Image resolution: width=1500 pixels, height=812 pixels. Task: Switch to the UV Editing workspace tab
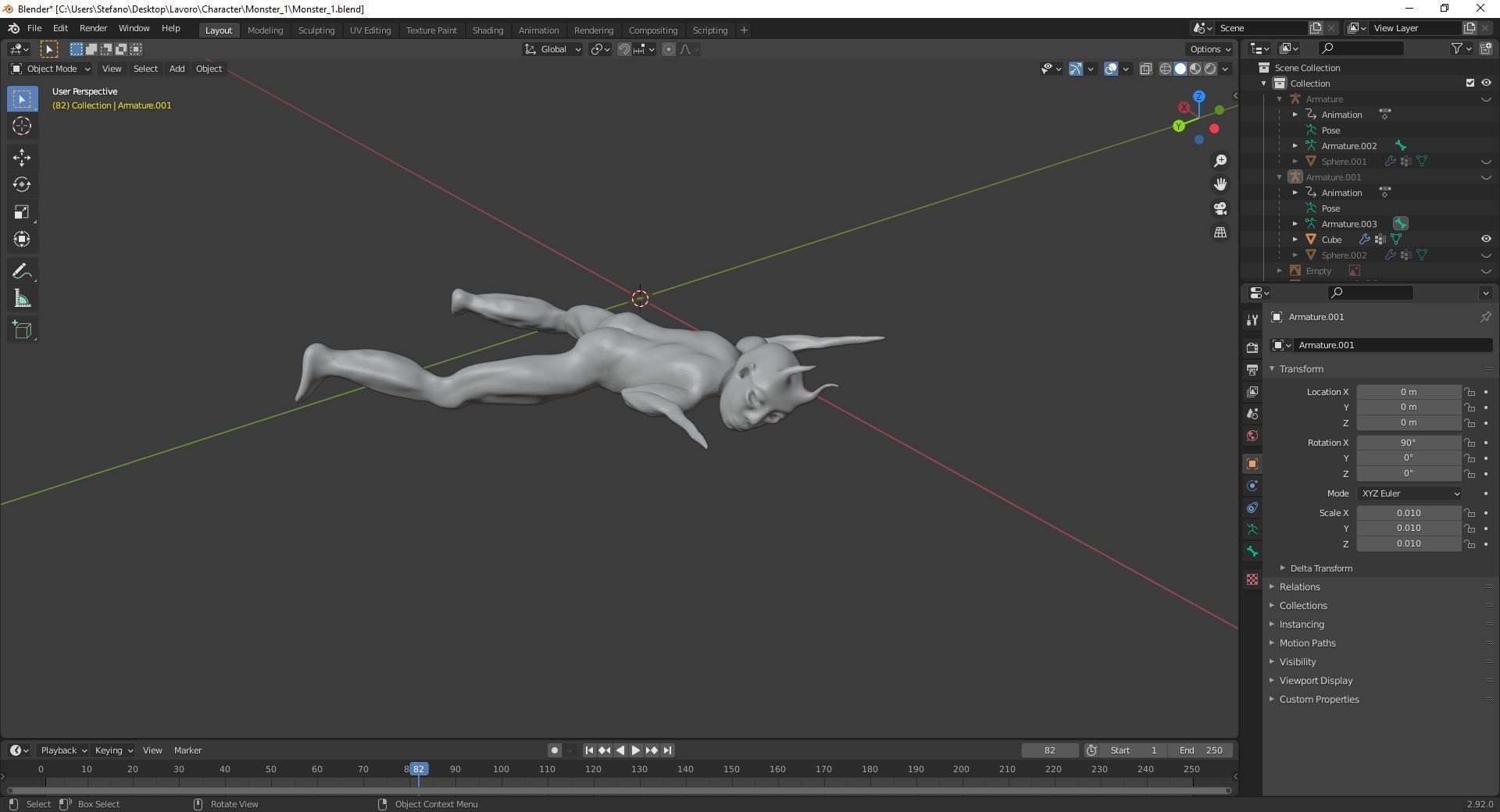click(x=370, y=30)
